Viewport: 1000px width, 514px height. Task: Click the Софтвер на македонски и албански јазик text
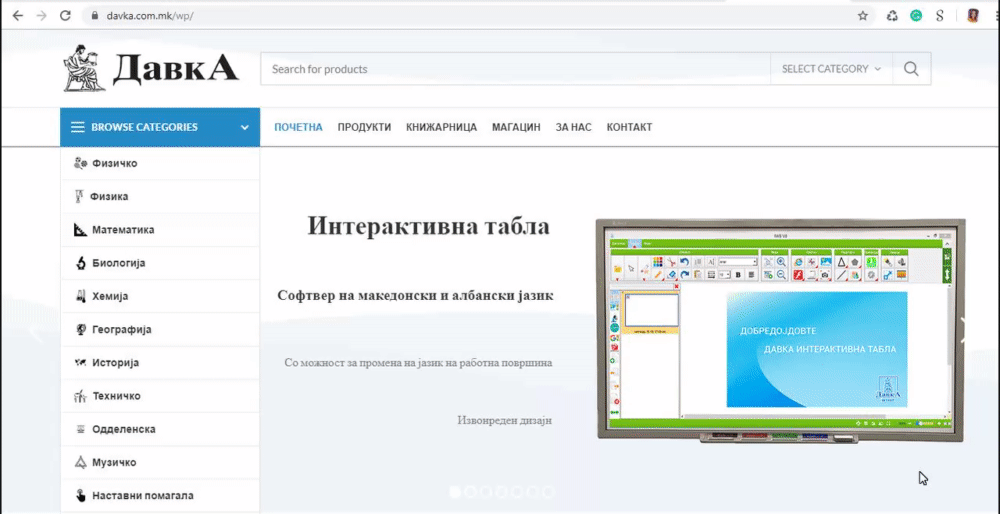(x=415, y=295)
